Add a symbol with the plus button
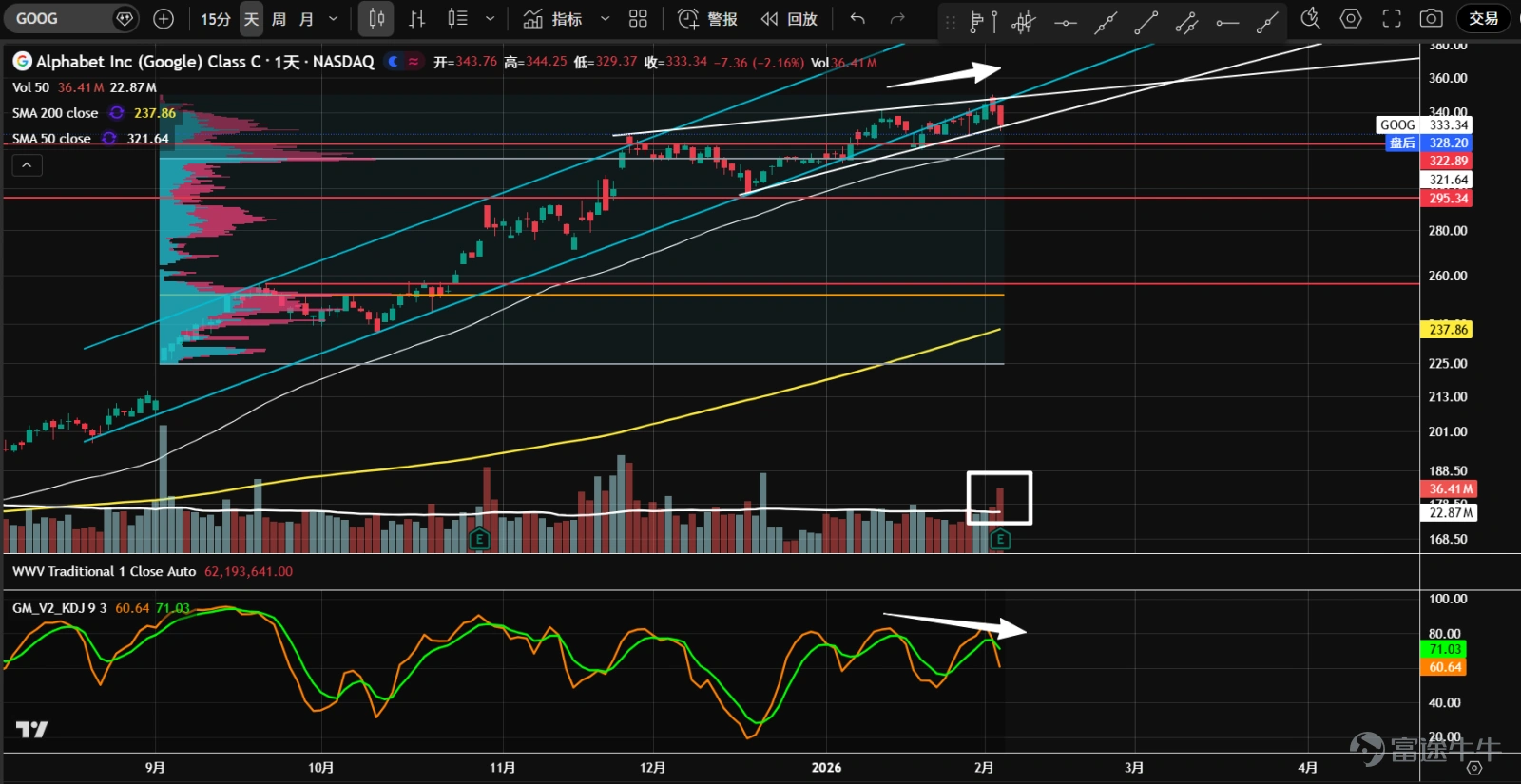Viewport: 1521px width, 784px height. coord(164,18)
